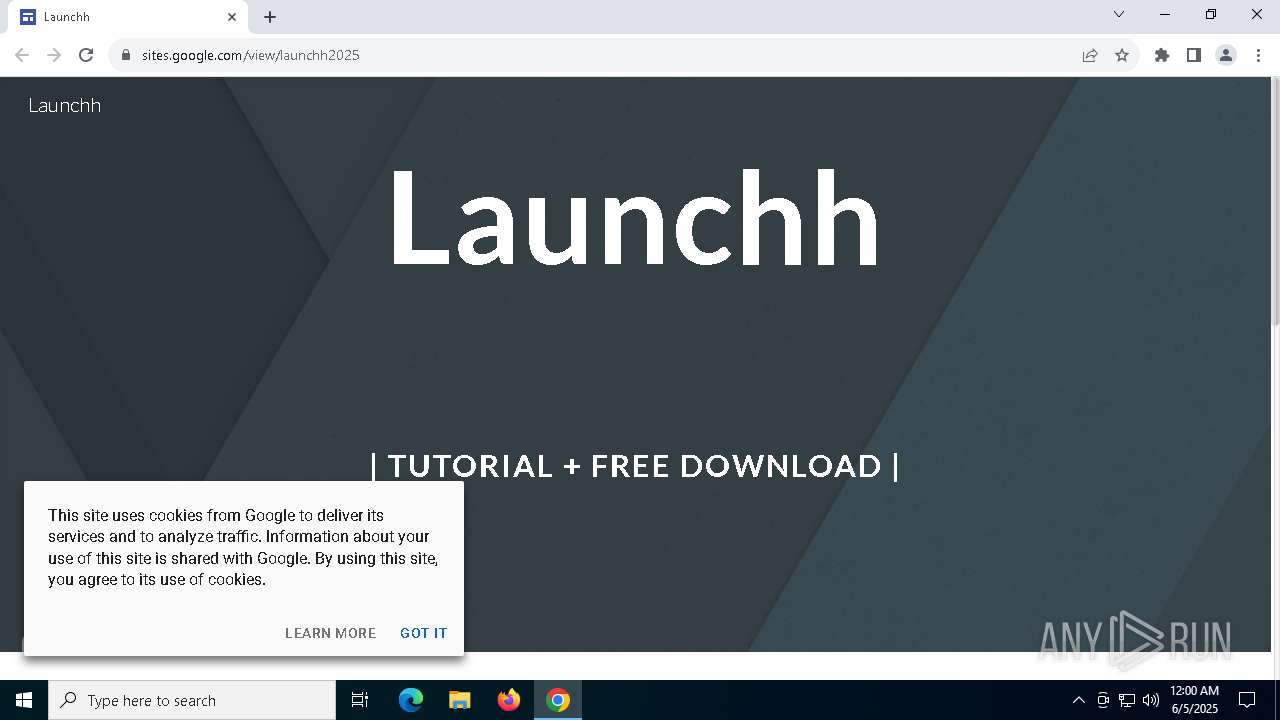Expand the tab search chevron

point(1119,14)
